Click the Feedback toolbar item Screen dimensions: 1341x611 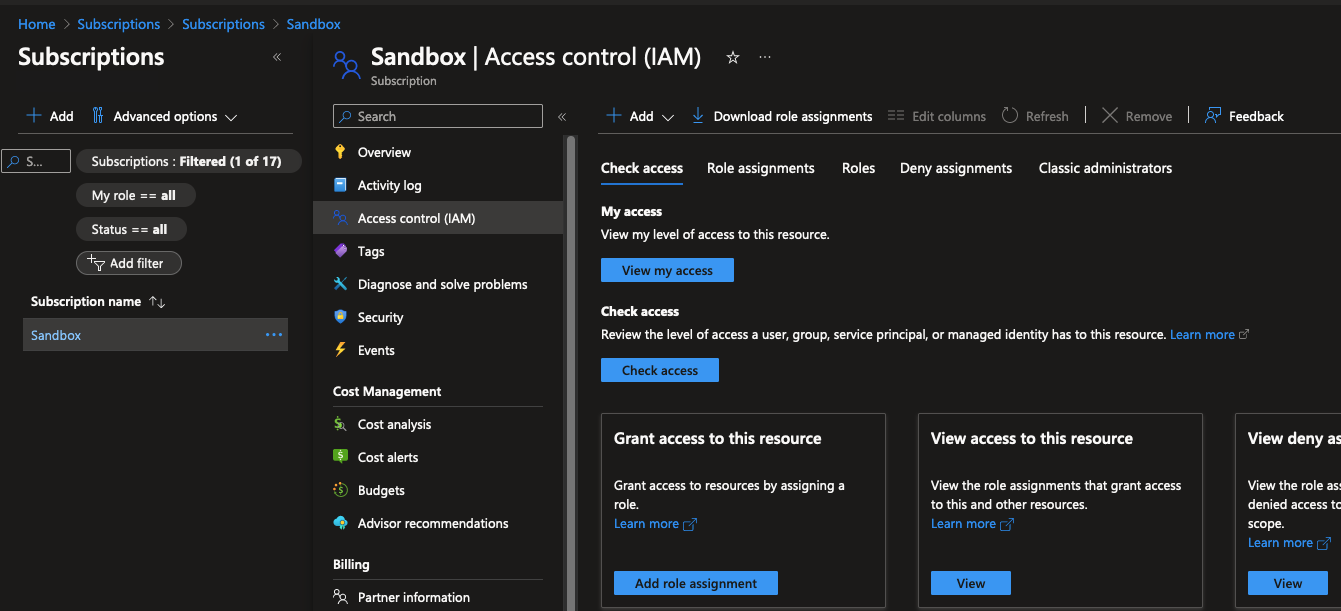pos(1244,116)
